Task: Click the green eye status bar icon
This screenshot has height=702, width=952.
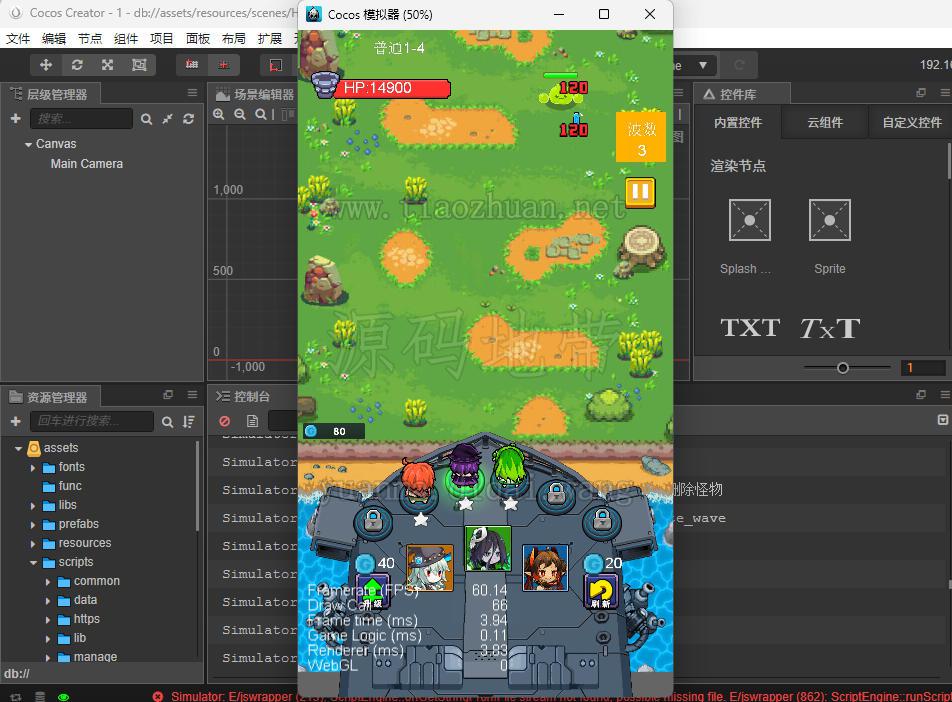Action: 63,697
